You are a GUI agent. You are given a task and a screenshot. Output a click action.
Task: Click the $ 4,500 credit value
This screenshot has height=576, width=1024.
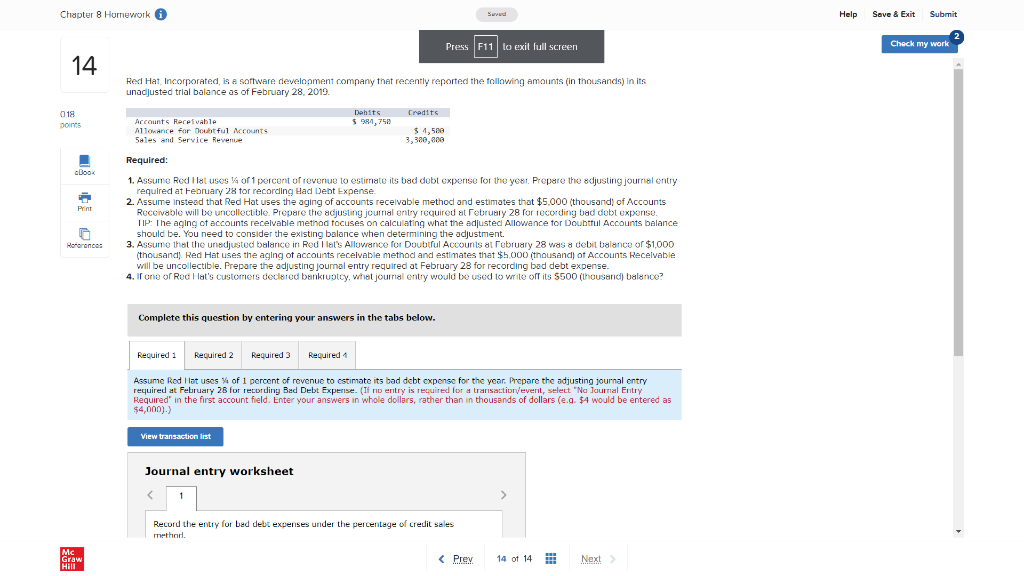point(429,131)
